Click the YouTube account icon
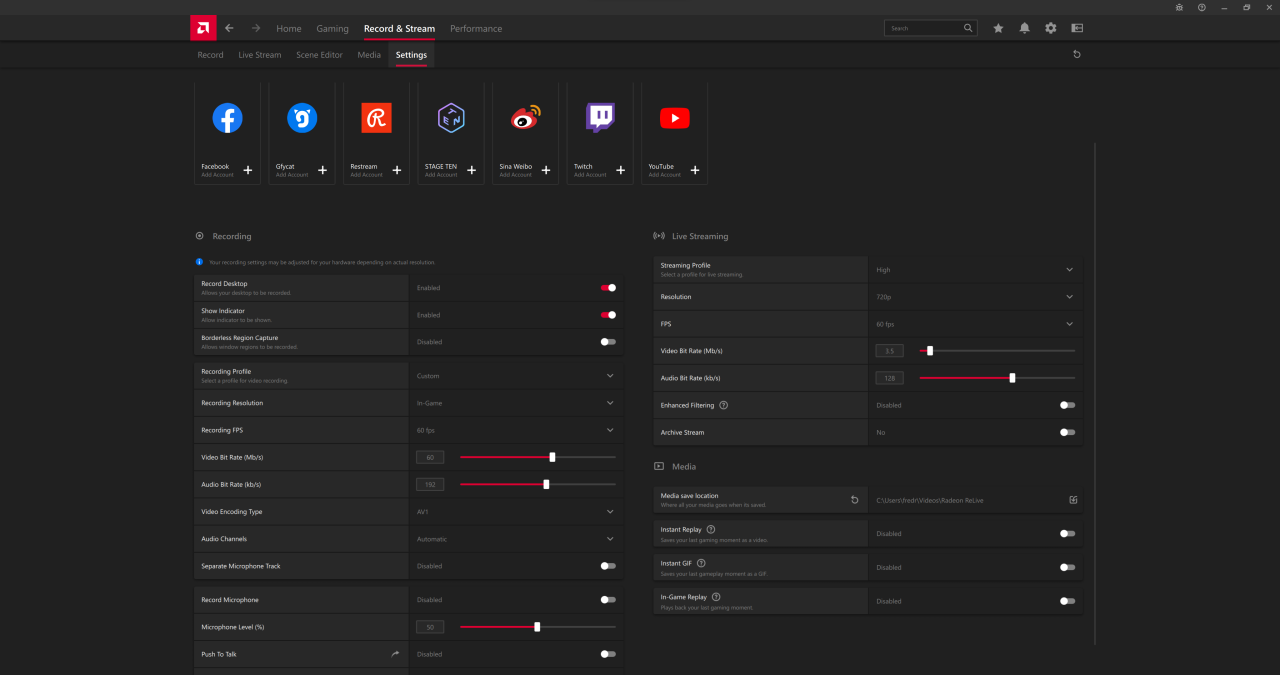1280x675 pixels. (674, 118)
